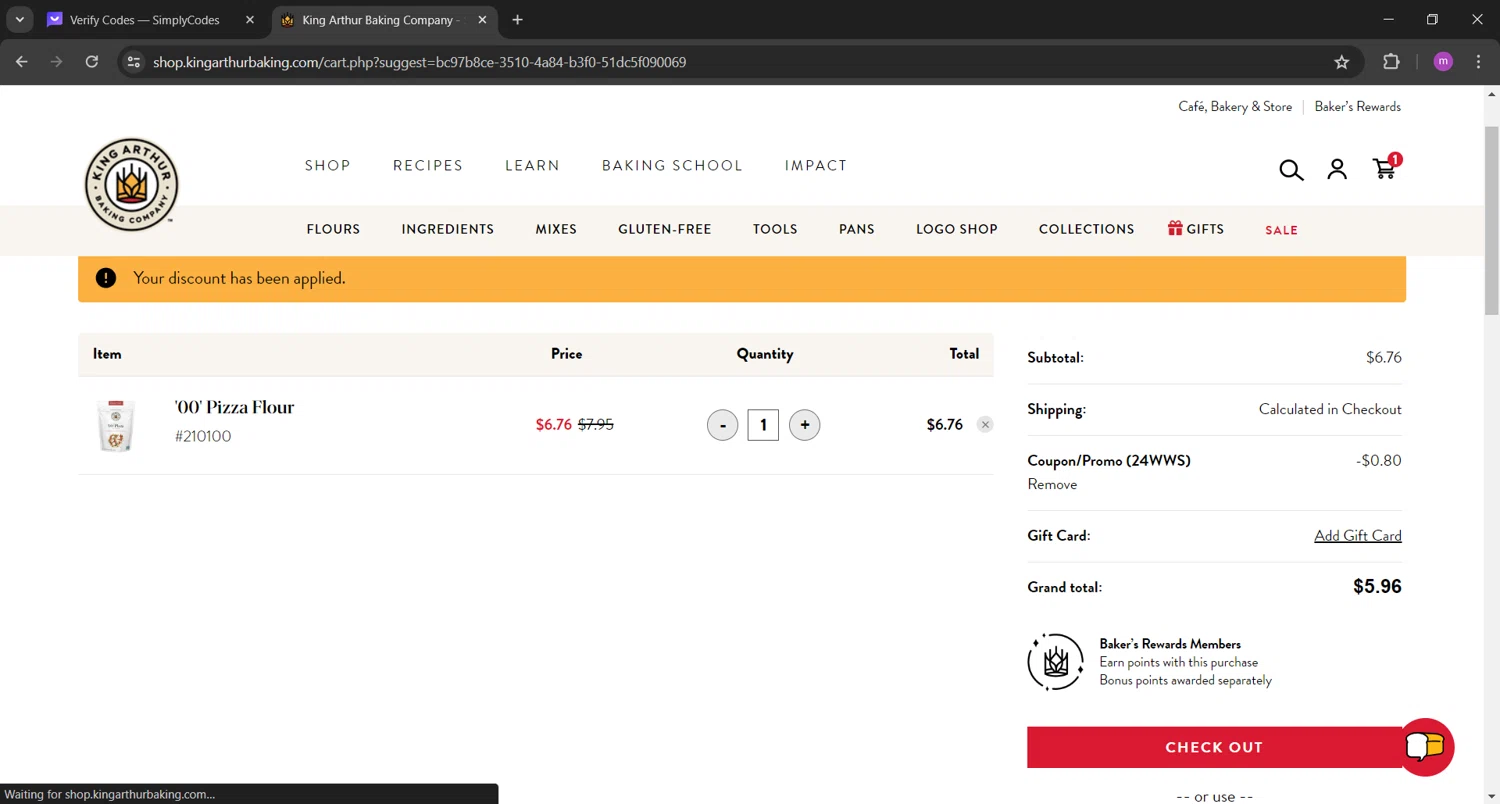Click the alert icon in discount banner
The width and height of the screenshot is (1500, 804).
pyautogui.click(x=106, y=278)
